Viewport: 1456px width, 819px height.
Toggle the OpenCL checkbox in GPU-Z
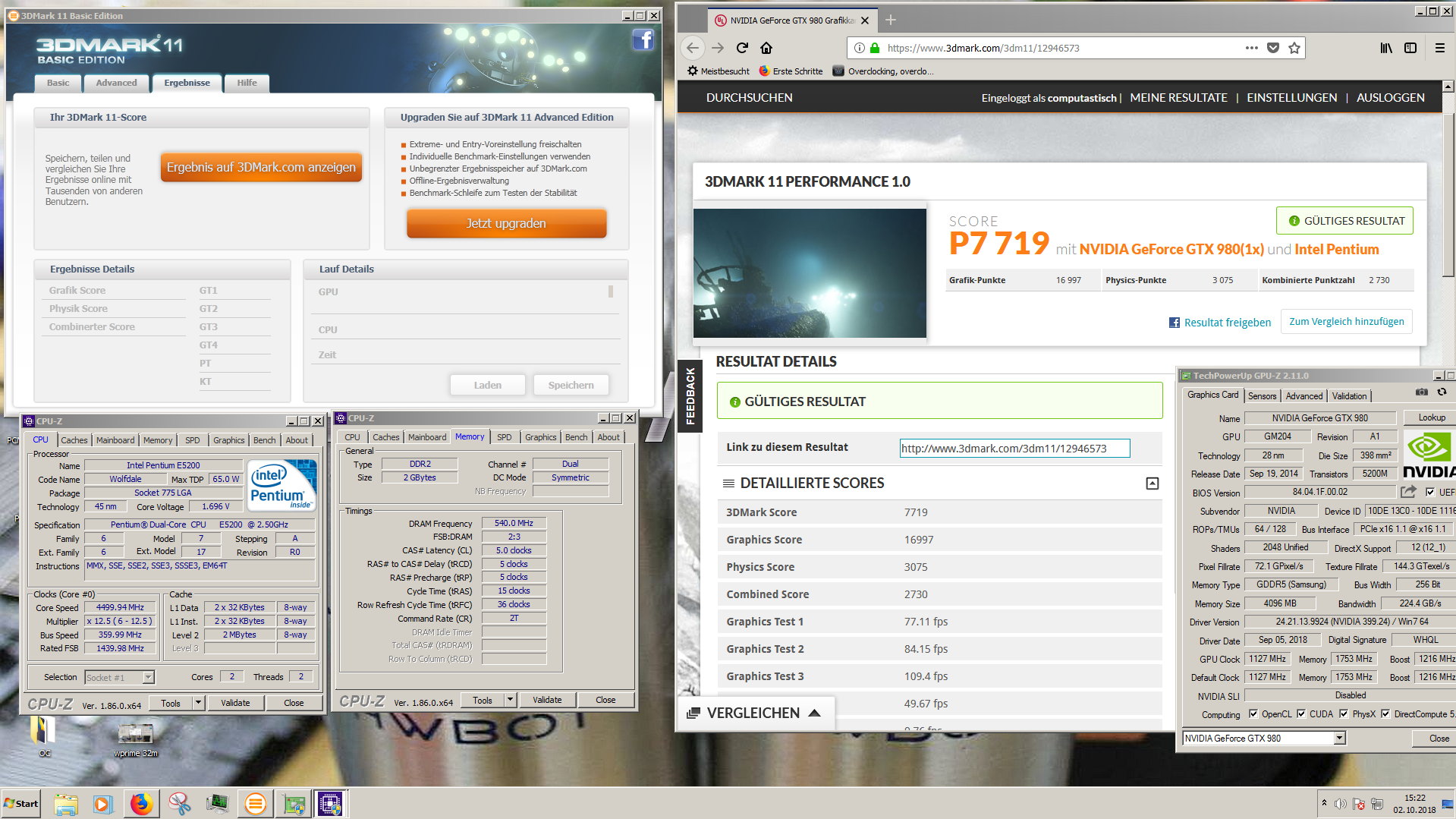tap(1253, 714)
